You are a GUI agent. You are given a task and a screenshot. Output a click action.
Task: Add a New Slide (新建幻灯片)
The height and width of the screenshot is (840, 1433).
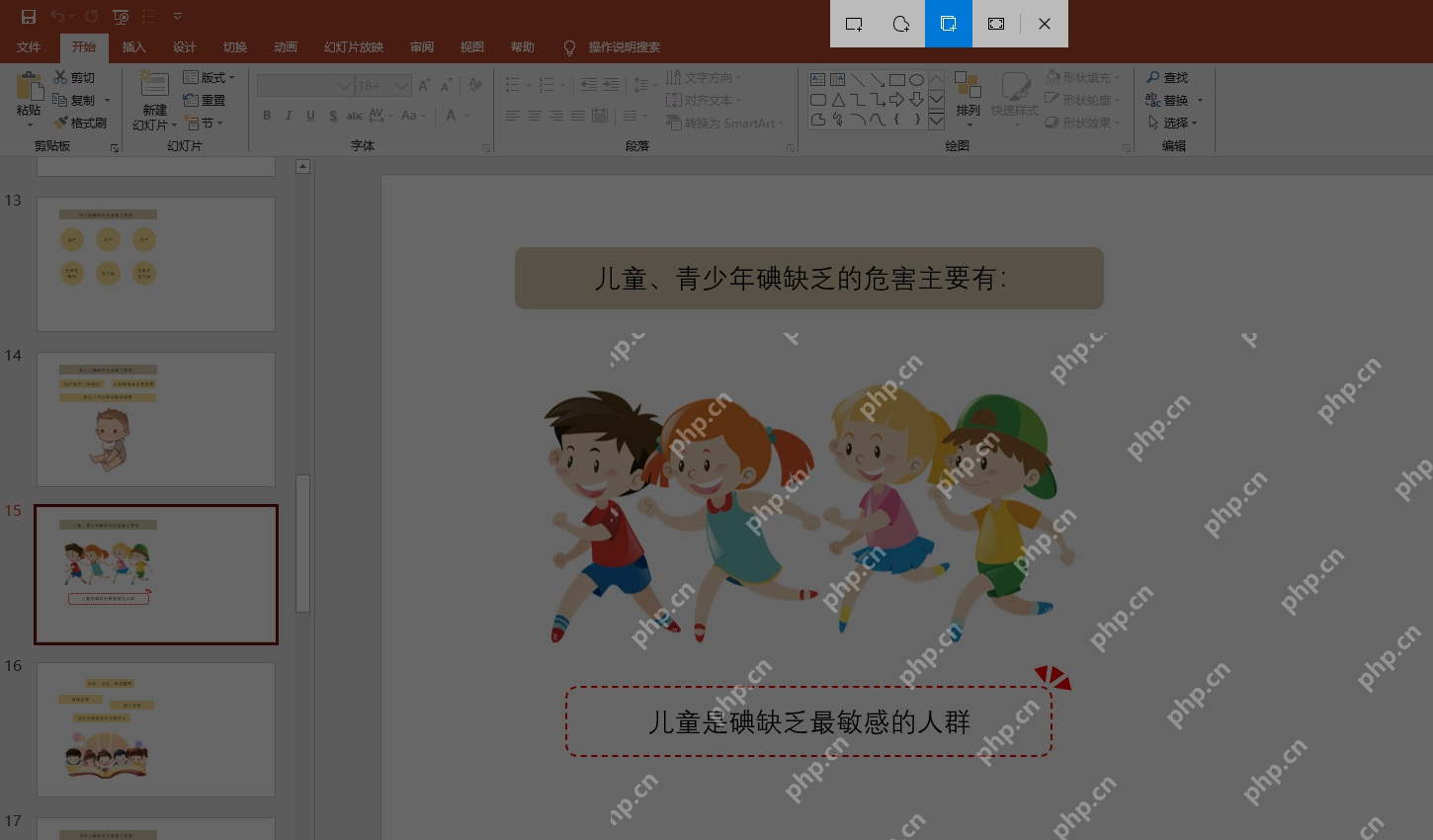[154, 101]
